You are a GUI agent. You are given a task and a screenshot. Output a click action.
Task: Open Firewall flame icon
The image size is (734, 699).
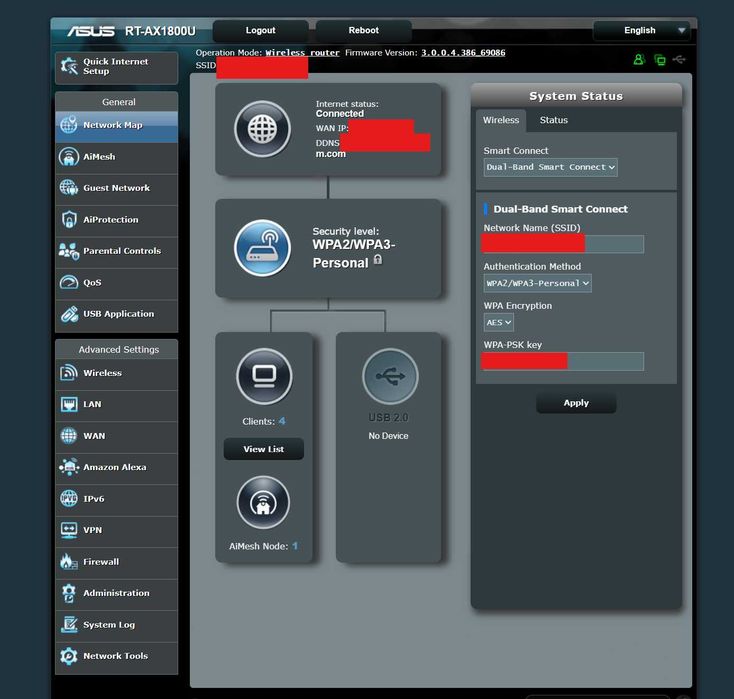click(69, 561)
